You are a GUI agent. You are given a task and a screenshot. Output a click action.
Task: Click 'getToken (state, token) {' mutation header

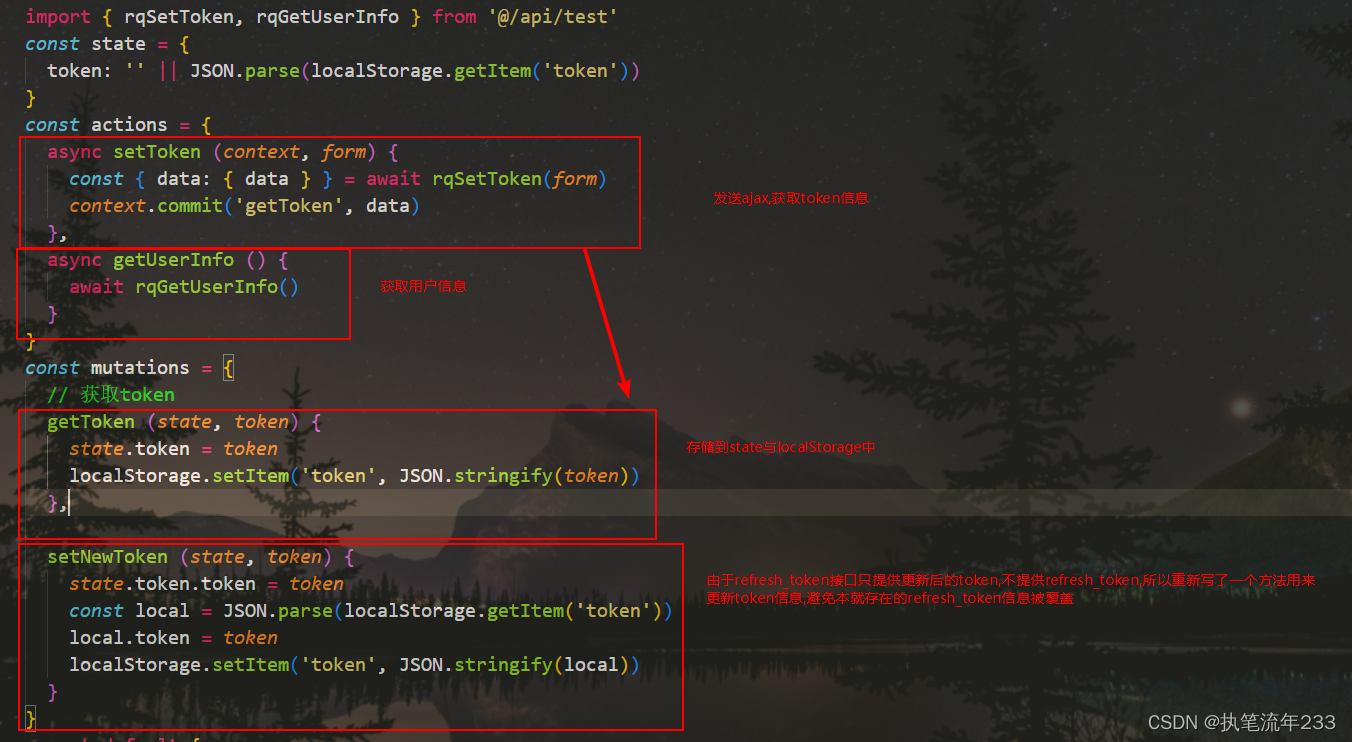click(x=184, y=422)
